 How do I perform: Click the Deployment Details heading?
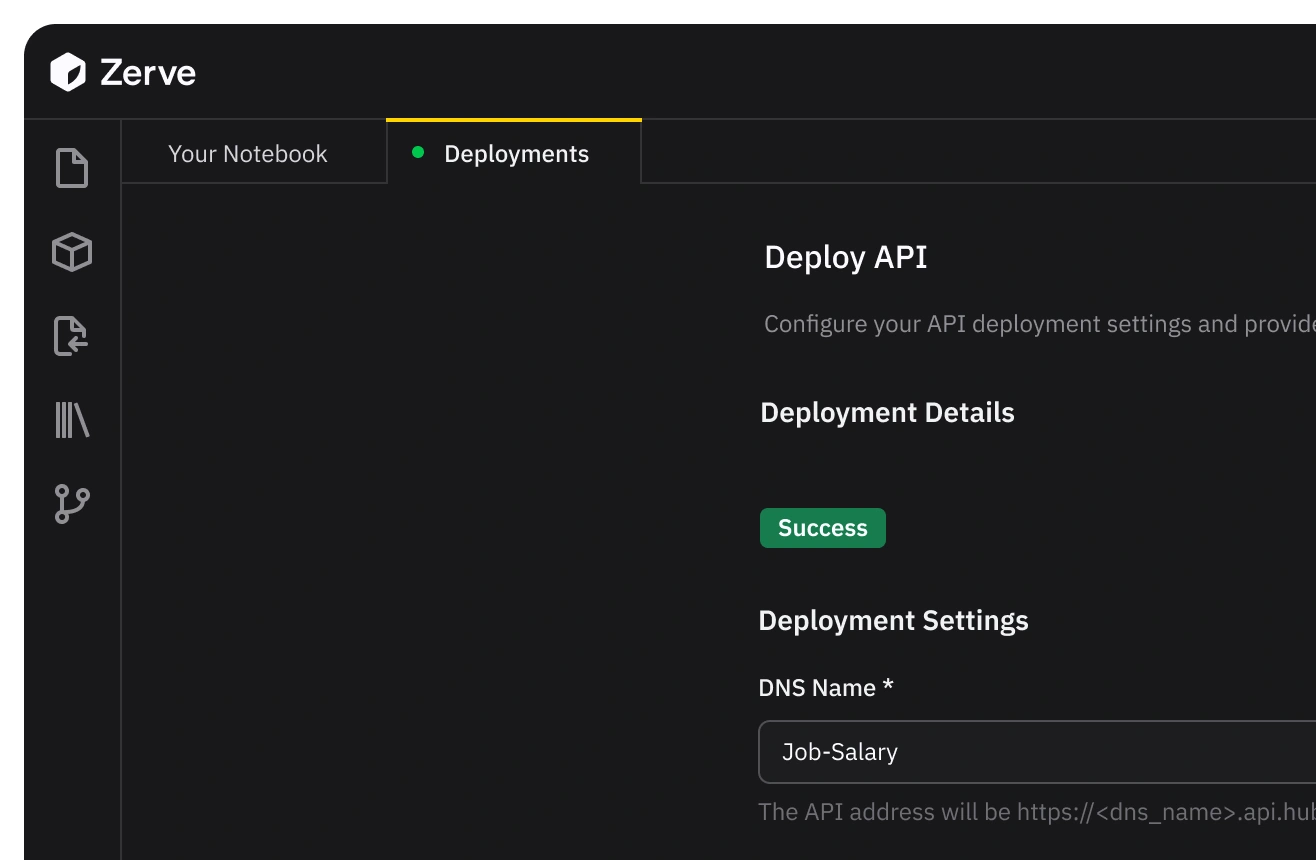pyautogui.click(x=887, y=413)
